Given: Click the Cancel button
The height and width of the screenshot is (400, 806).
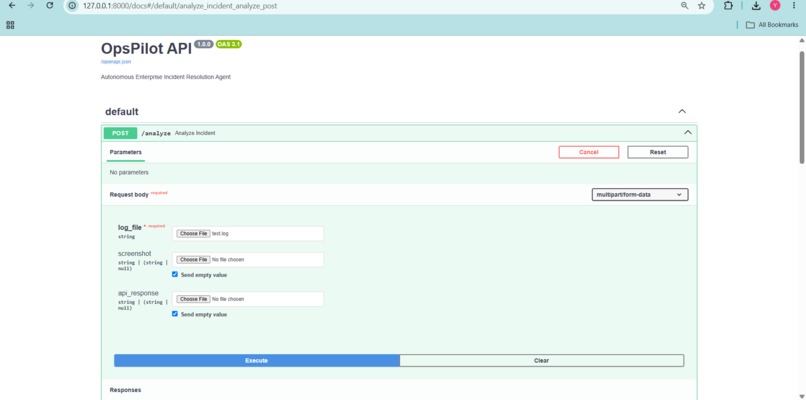Looking at the screenshot, I should [589, 152].
